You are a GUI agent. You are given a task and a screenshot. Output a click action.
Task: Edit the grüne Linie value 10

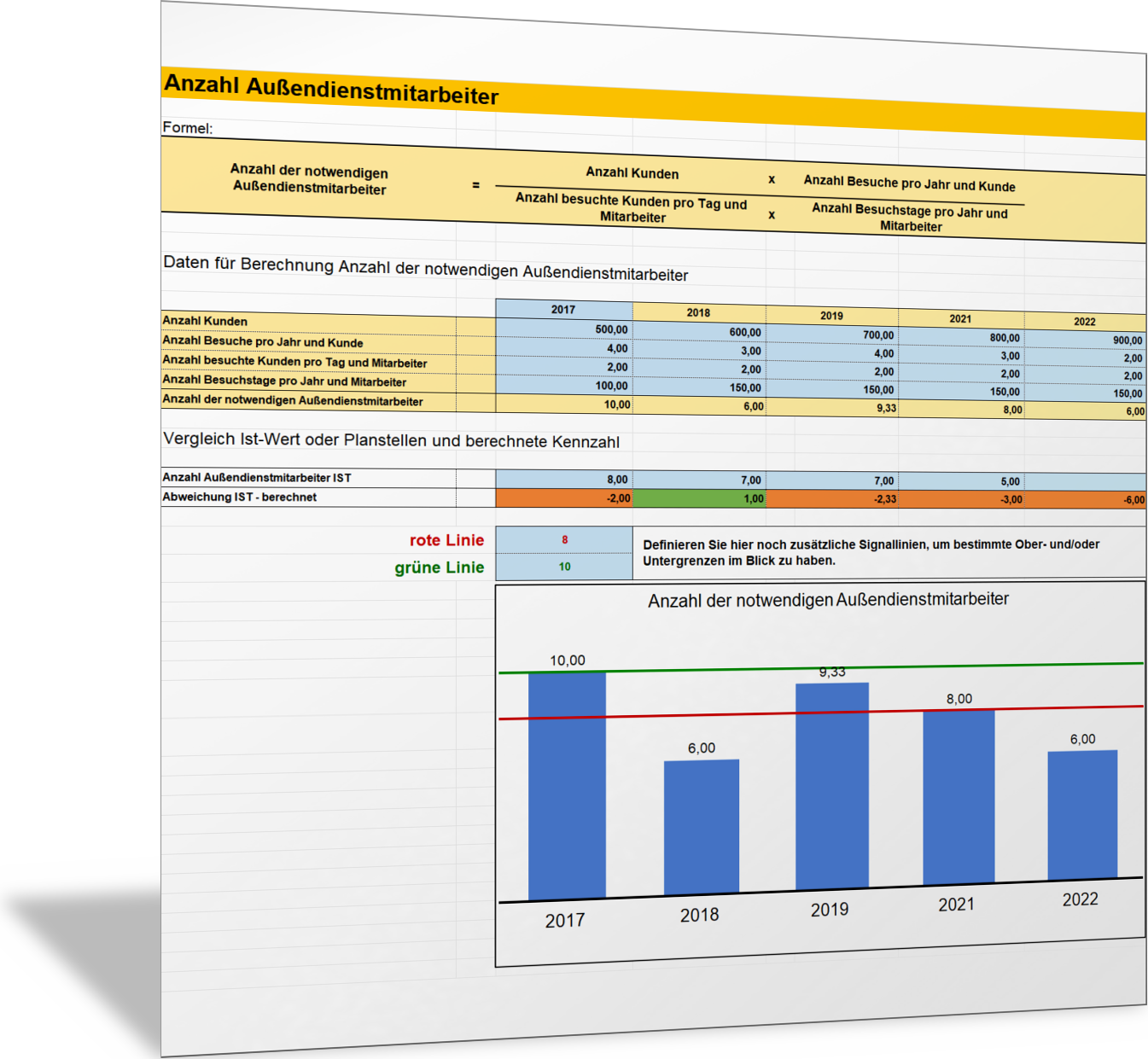point(563,567)
